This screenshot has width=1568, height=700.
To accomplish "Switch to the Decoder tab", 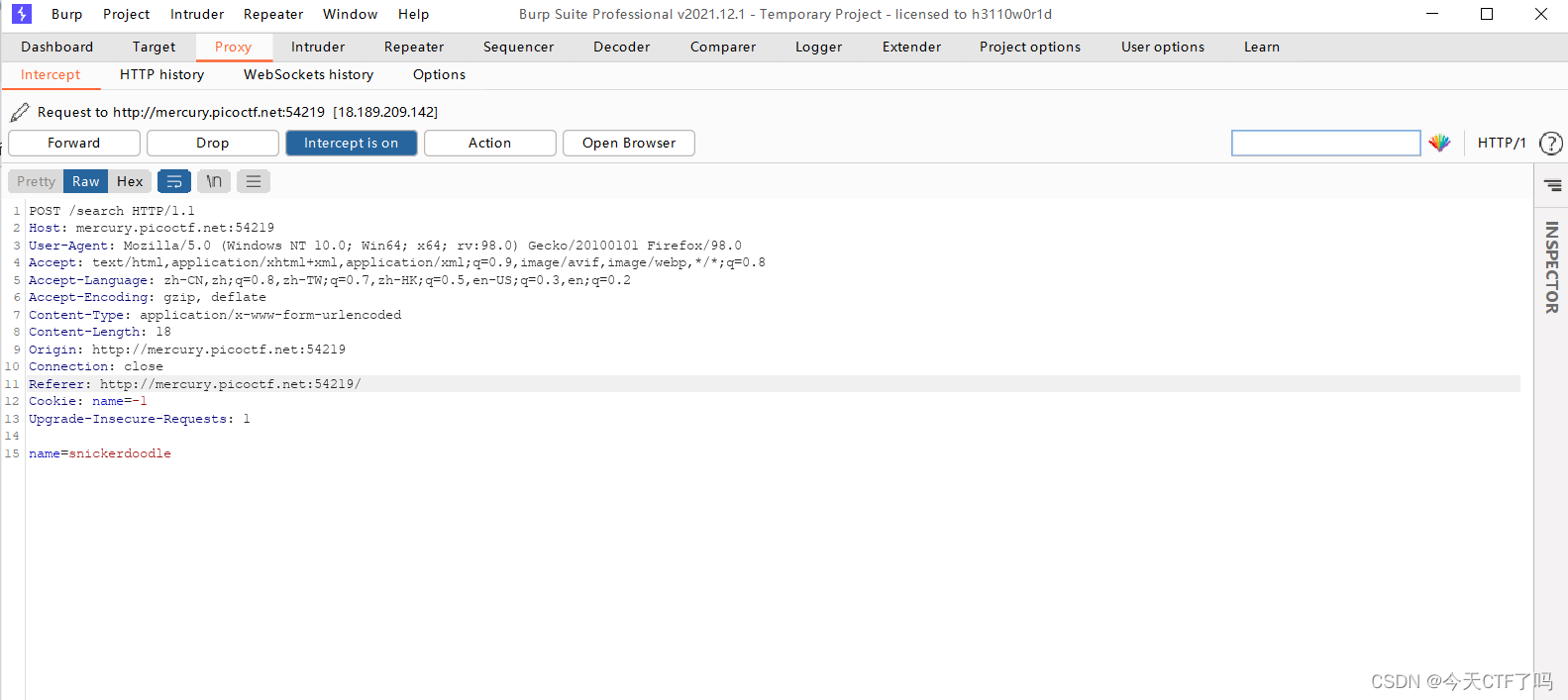I will click(x=622, y=47).
